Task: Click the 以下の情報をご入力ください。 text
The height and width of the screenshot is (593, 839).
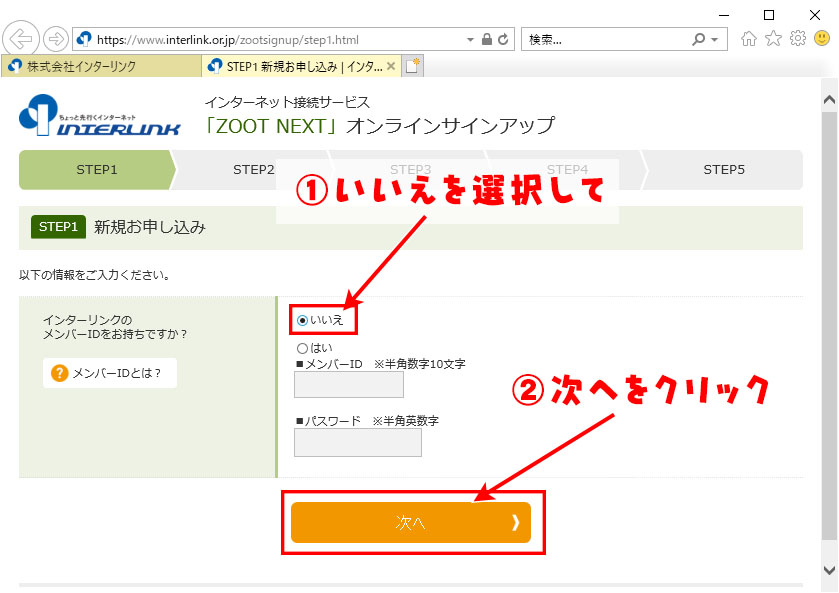Action: click(95, 275)
